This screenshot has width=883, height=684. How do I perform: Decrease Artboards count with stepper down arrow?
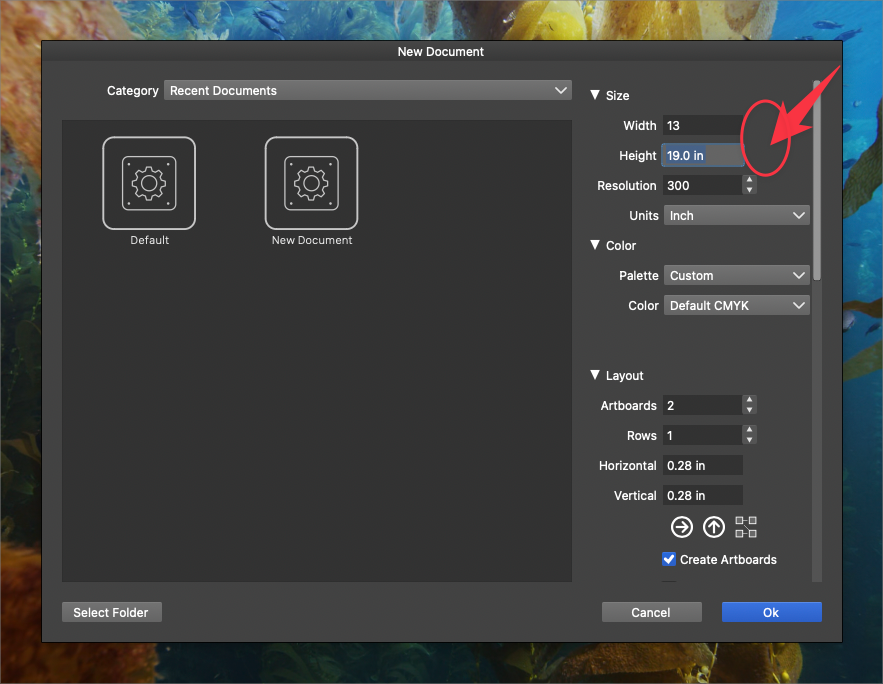(749, 410)
